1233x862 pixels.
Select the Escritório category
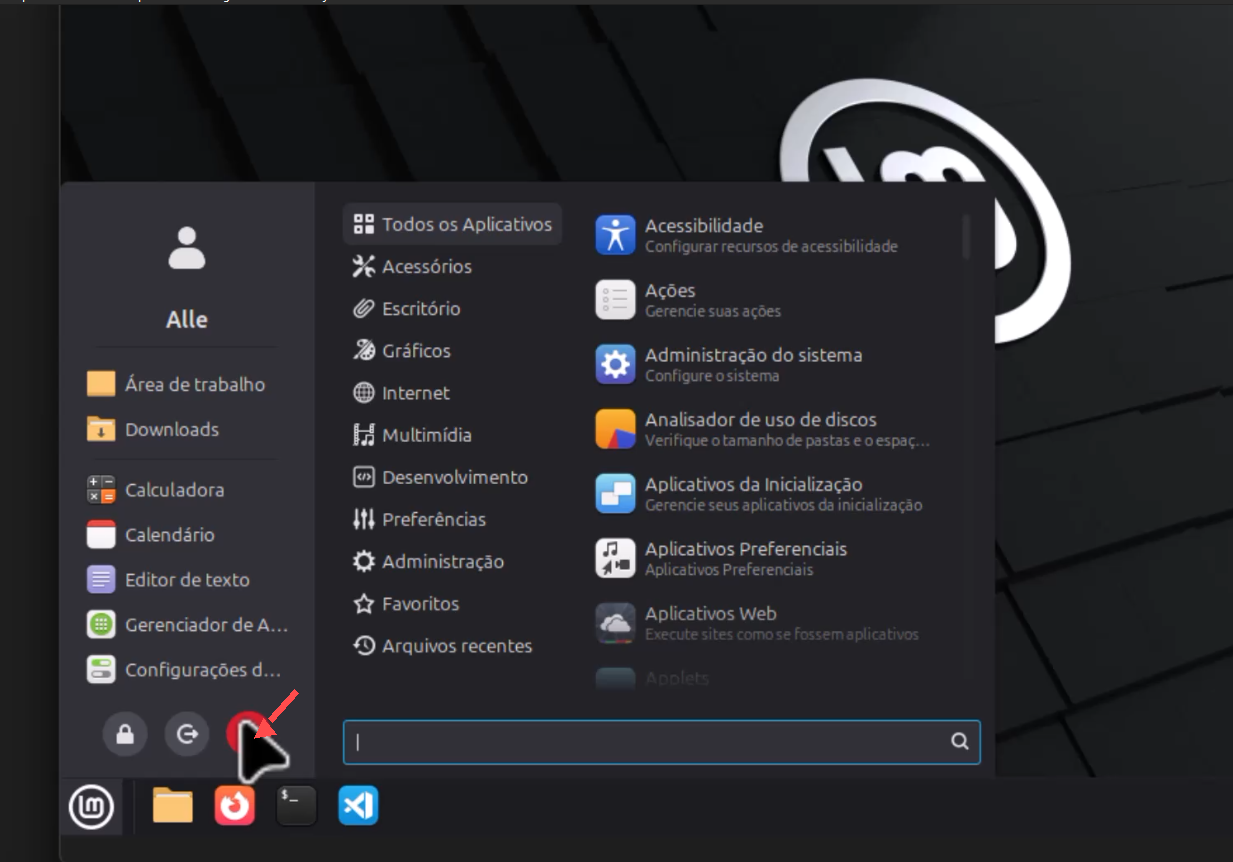(x=452, y=308)
